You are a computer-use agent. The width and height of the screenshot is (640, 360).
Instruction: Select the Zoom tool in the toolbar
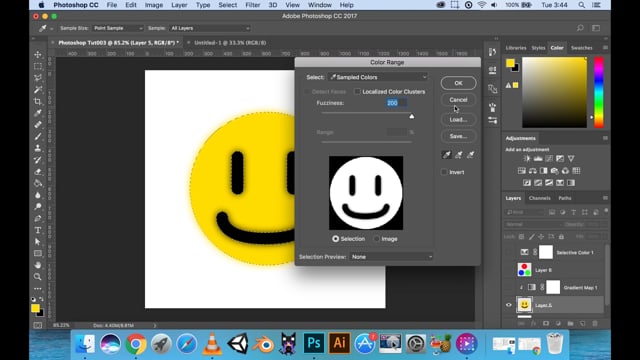(x=38, y=277)
